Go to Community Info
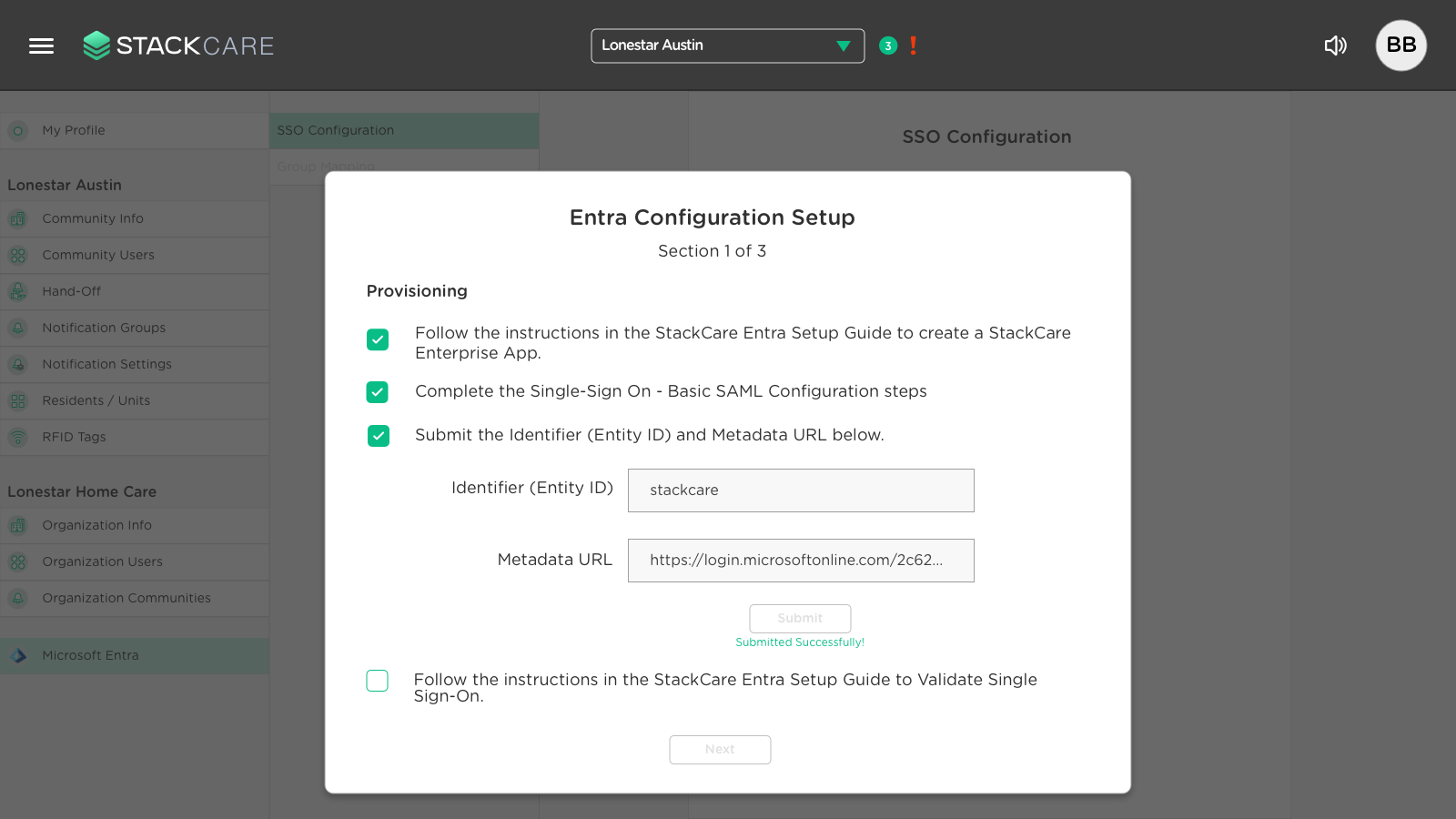The image size is (1456, 819). (x=135, y=219)
